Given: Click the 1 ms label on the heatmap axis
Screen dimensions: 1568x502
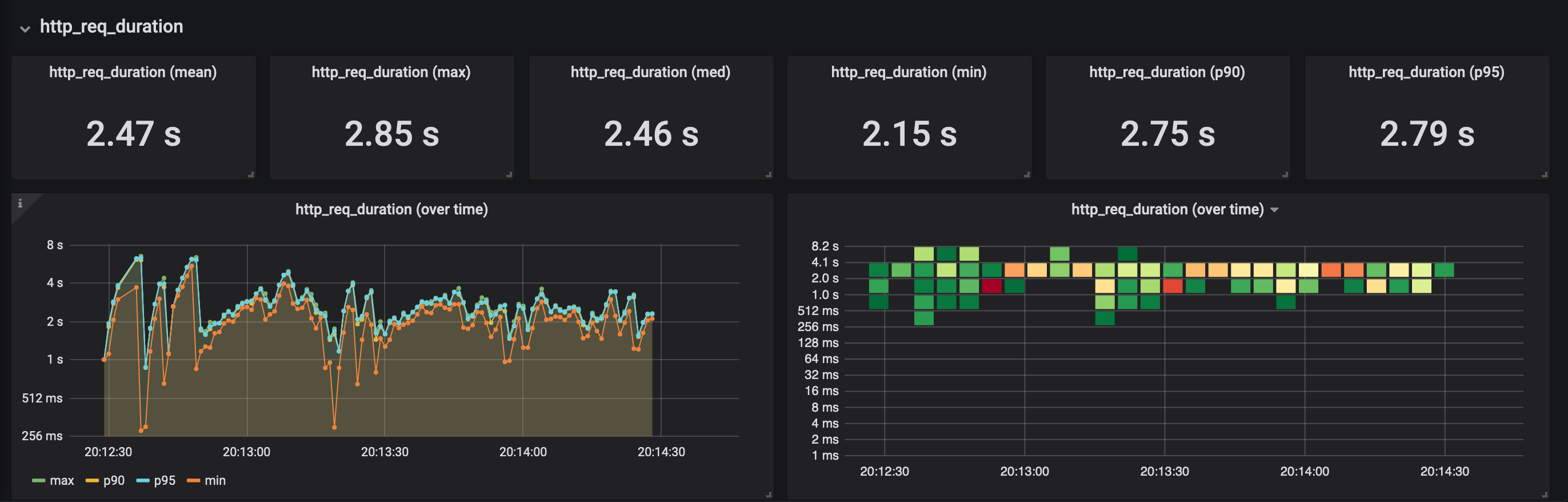Looking at the screenshot, I should [x=825, y=456].
